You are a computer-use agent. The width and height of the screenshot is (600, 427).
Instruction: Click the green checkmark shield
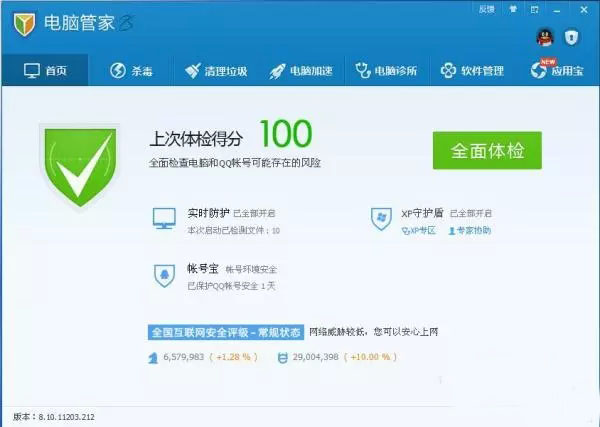(x=80, y=167)
